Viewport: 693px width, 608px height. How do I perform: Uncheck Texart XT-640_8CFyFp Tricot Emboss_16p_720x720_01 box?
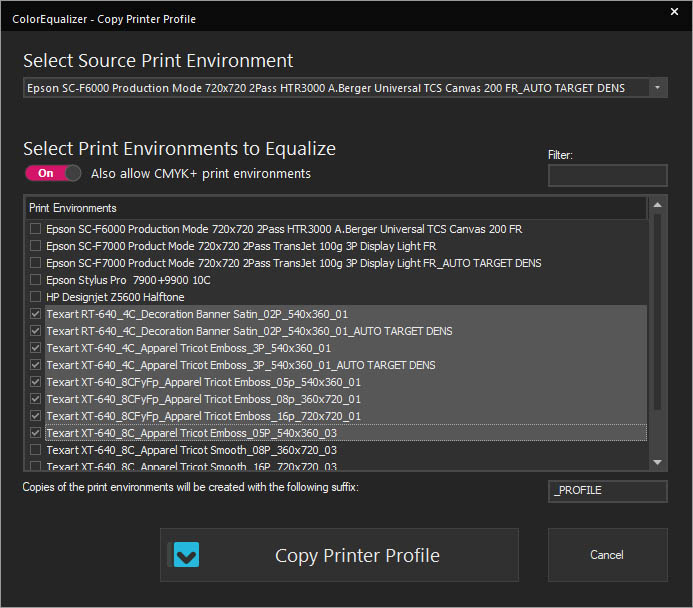pyautogui.click(x=35, y=416)
